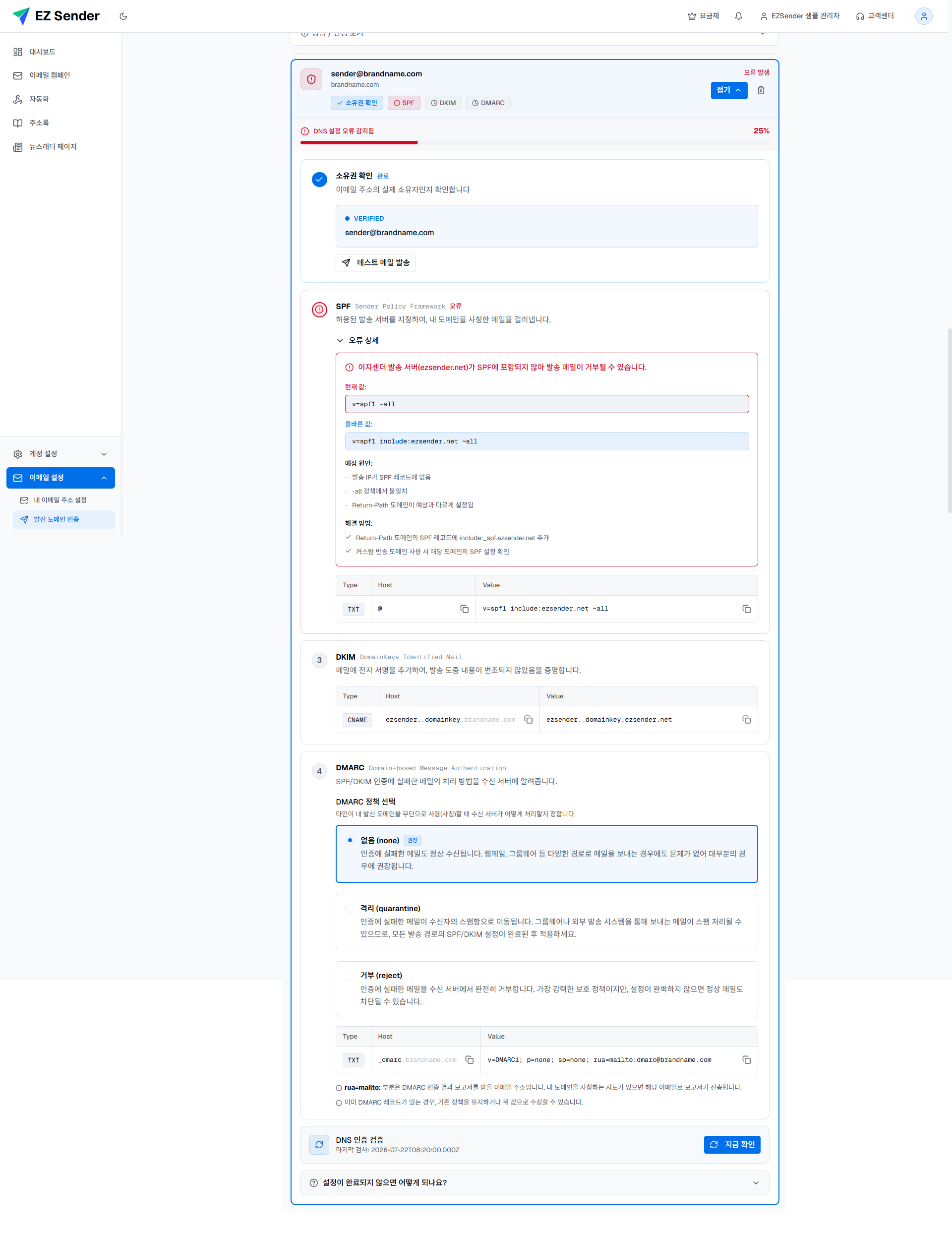Open 고객센터 headset support link
Screen dimensions: 952x1238
click(x=875, y=16)
